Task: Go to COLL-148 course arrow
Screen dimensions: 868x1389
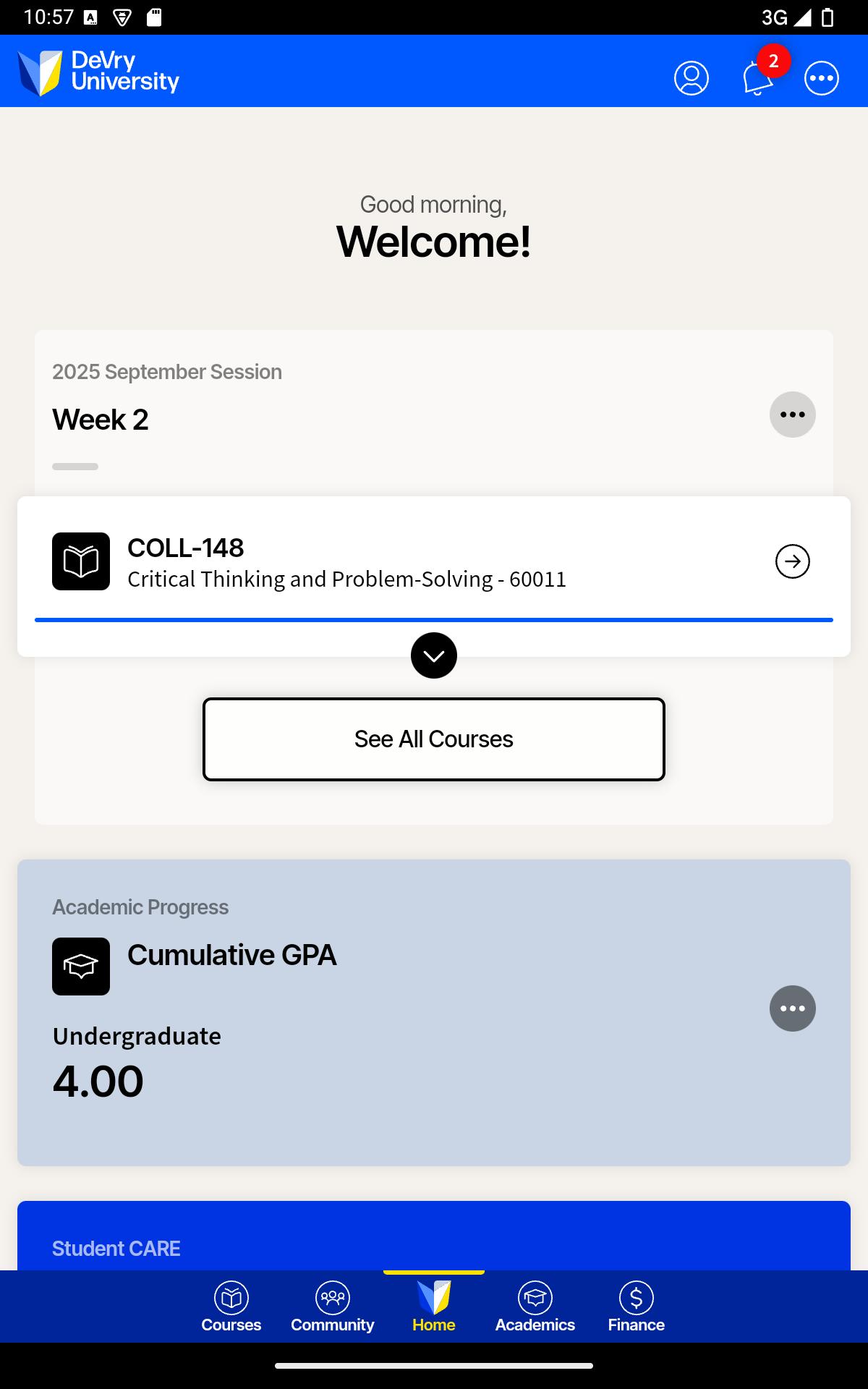Action: [x=792, y=561]
